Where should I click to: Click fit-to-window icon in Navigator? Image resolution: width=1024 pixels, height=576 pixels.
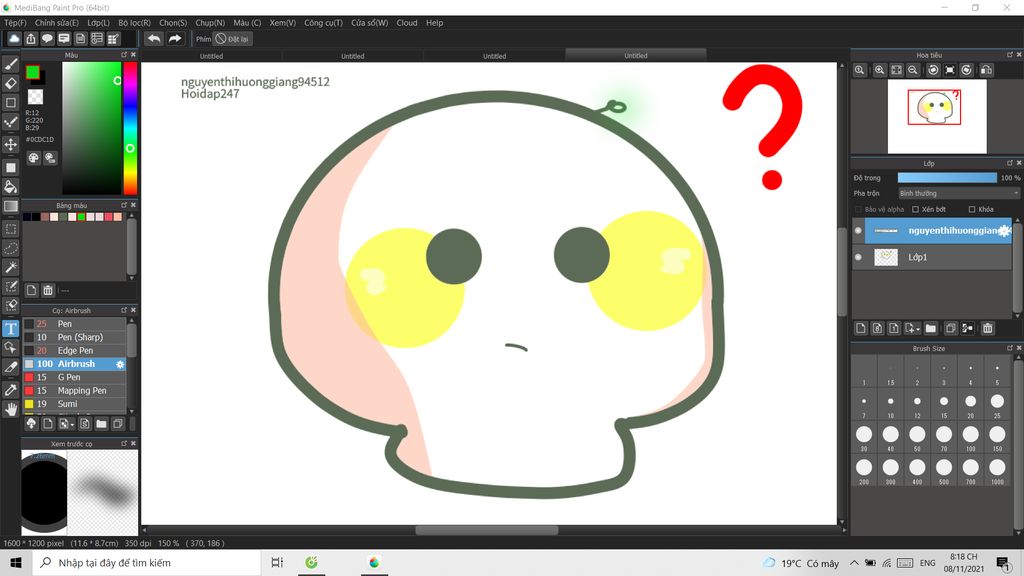897,70
